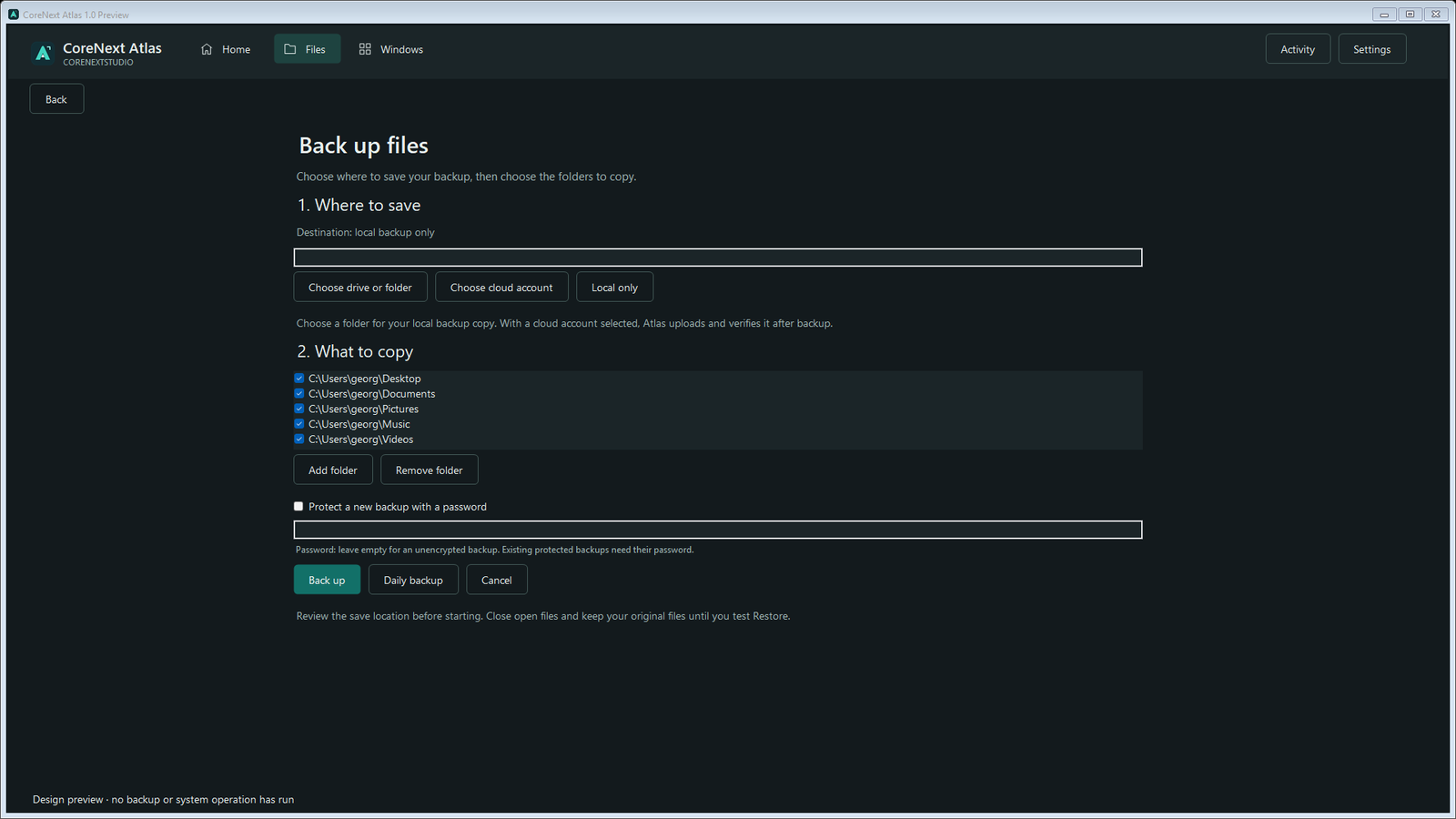The image size is (1456, 819).
Task: Cancel the backup setup
Action: pyautogui.click(x=497, y=580)
